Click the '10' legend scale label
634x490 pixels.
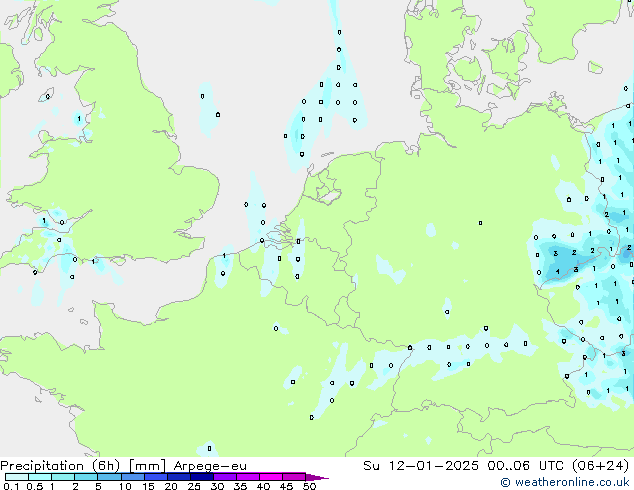click(x=125, y=486)
